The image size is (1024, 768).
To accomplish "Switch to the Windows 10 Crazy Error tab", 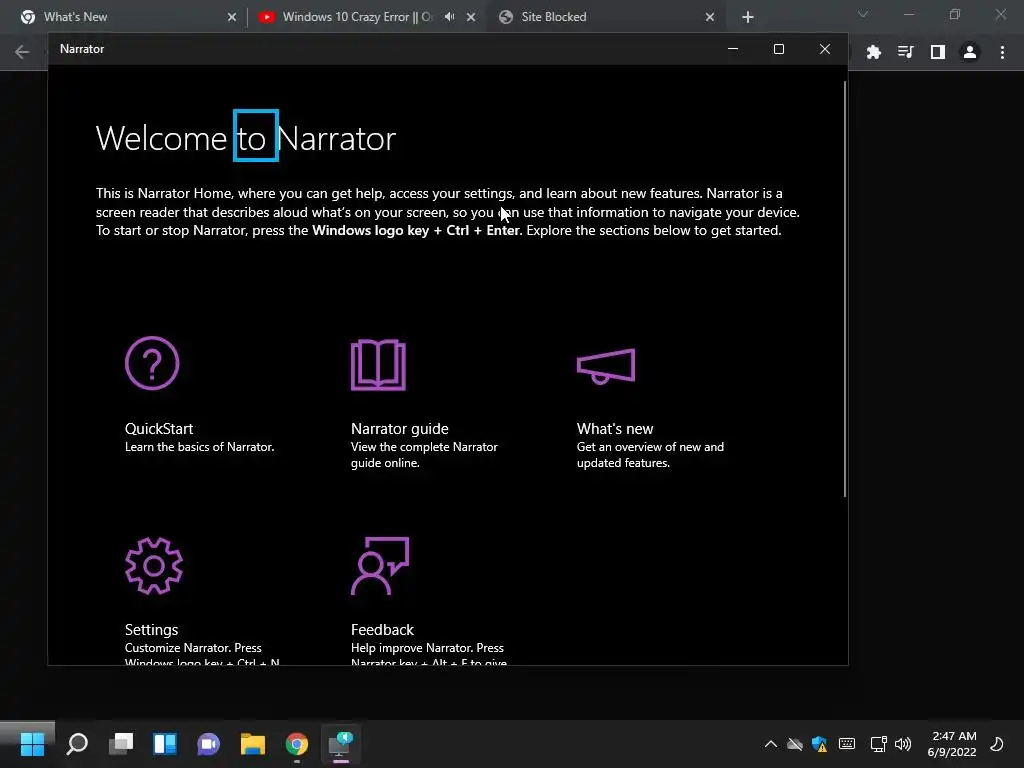I will coord(357,17).
